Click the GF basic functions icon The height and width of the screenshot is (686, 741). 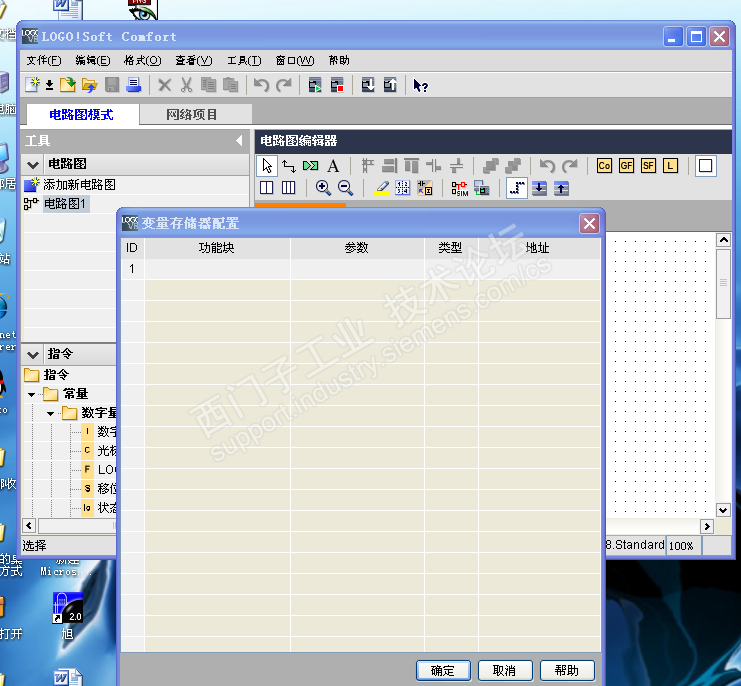point(626,165)
